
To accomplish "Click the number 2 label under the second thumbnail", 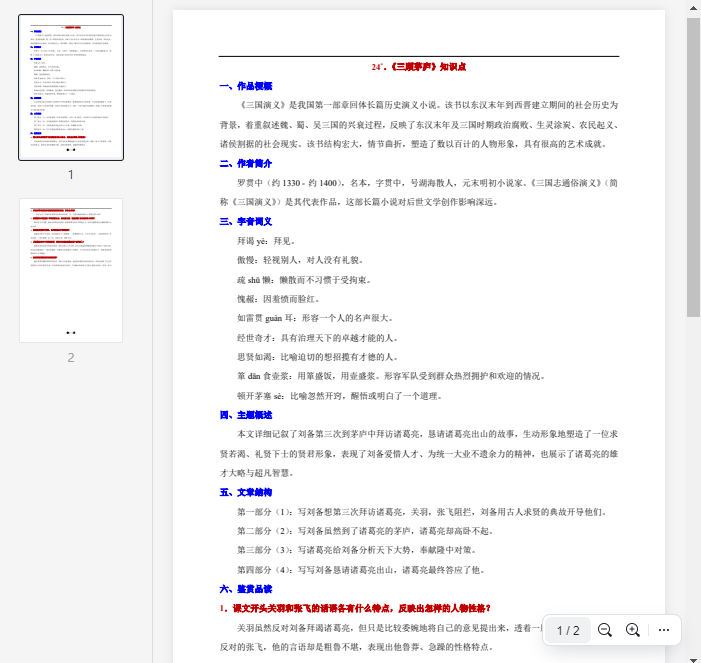I will (71, 357).
